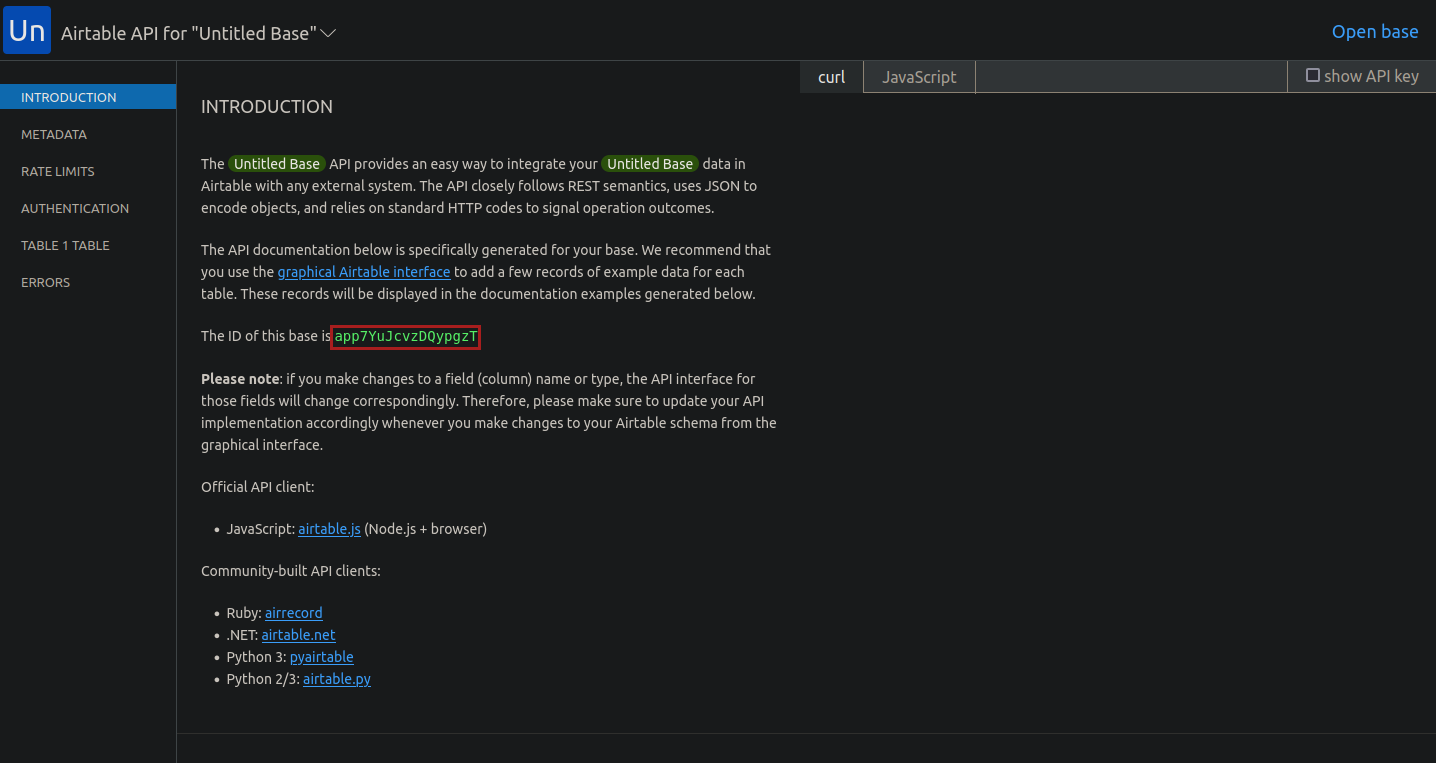This screenshot has width=1436, height=763.
Task: Click the INTRODUCTION heading text
Action: click(x=267, y=107)
